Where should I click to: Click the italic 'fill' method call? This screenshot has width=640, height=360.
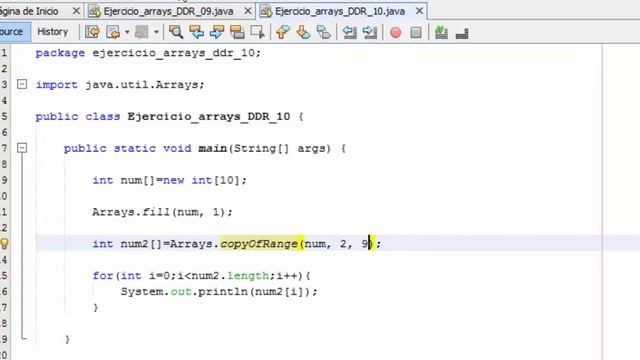click(x=156, y=212)
